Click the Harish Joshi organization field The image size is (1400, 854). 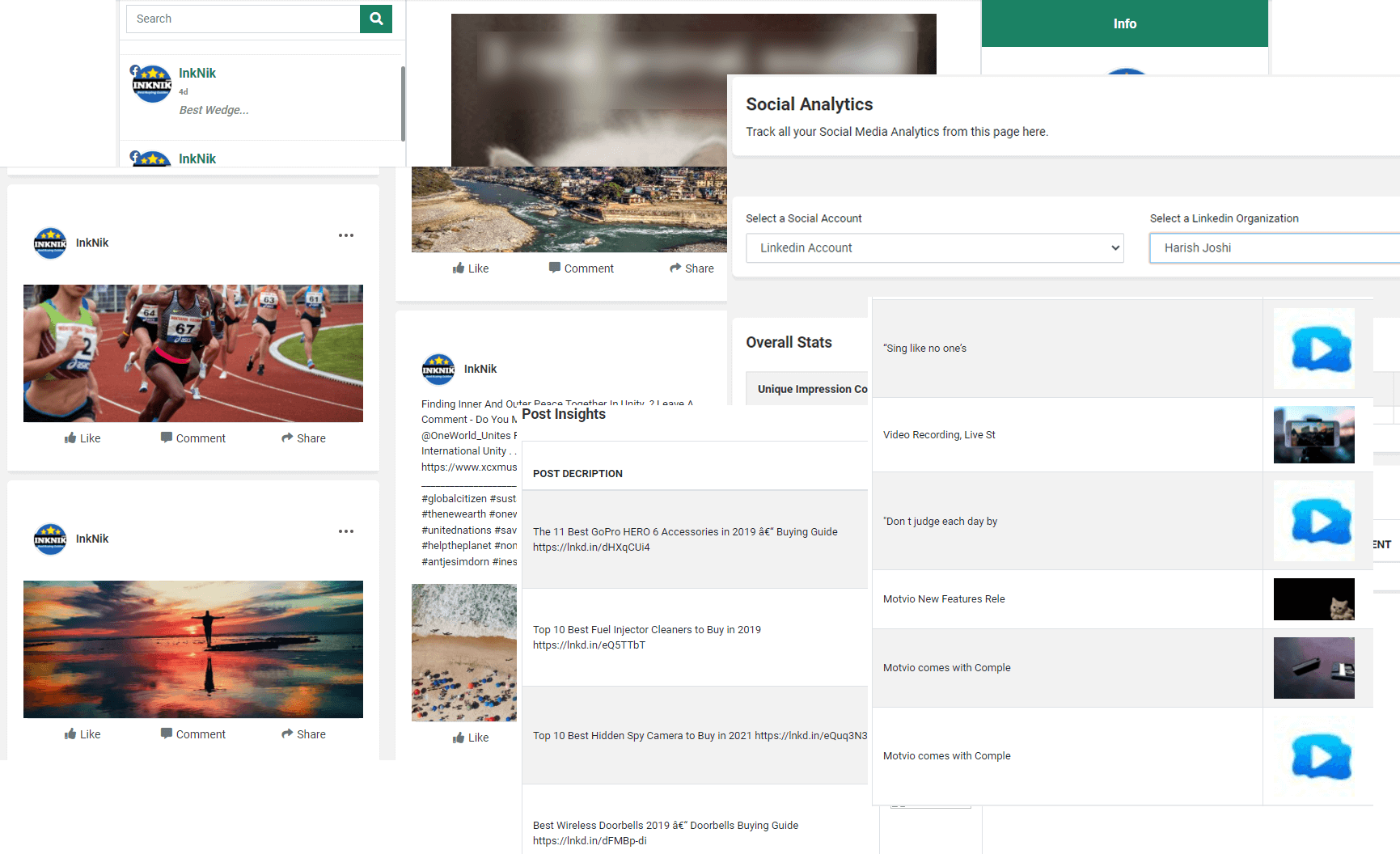click(1275, 248)
